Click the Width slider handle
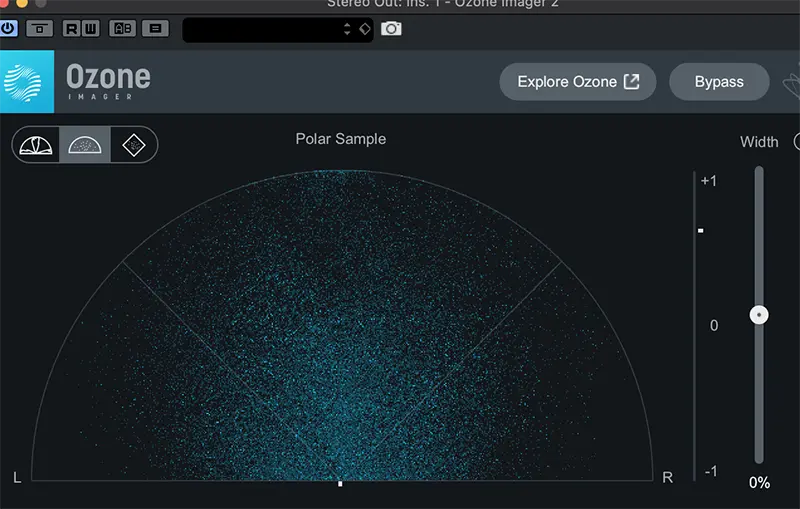 (x=759, y=315)
